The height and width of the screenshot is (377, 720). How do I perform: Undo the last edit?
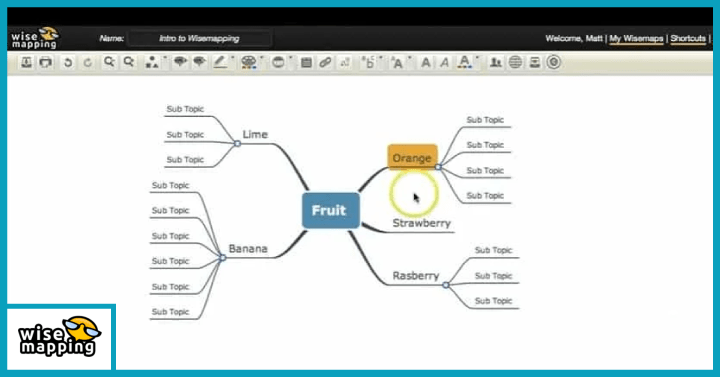click(x=68, y=62)
